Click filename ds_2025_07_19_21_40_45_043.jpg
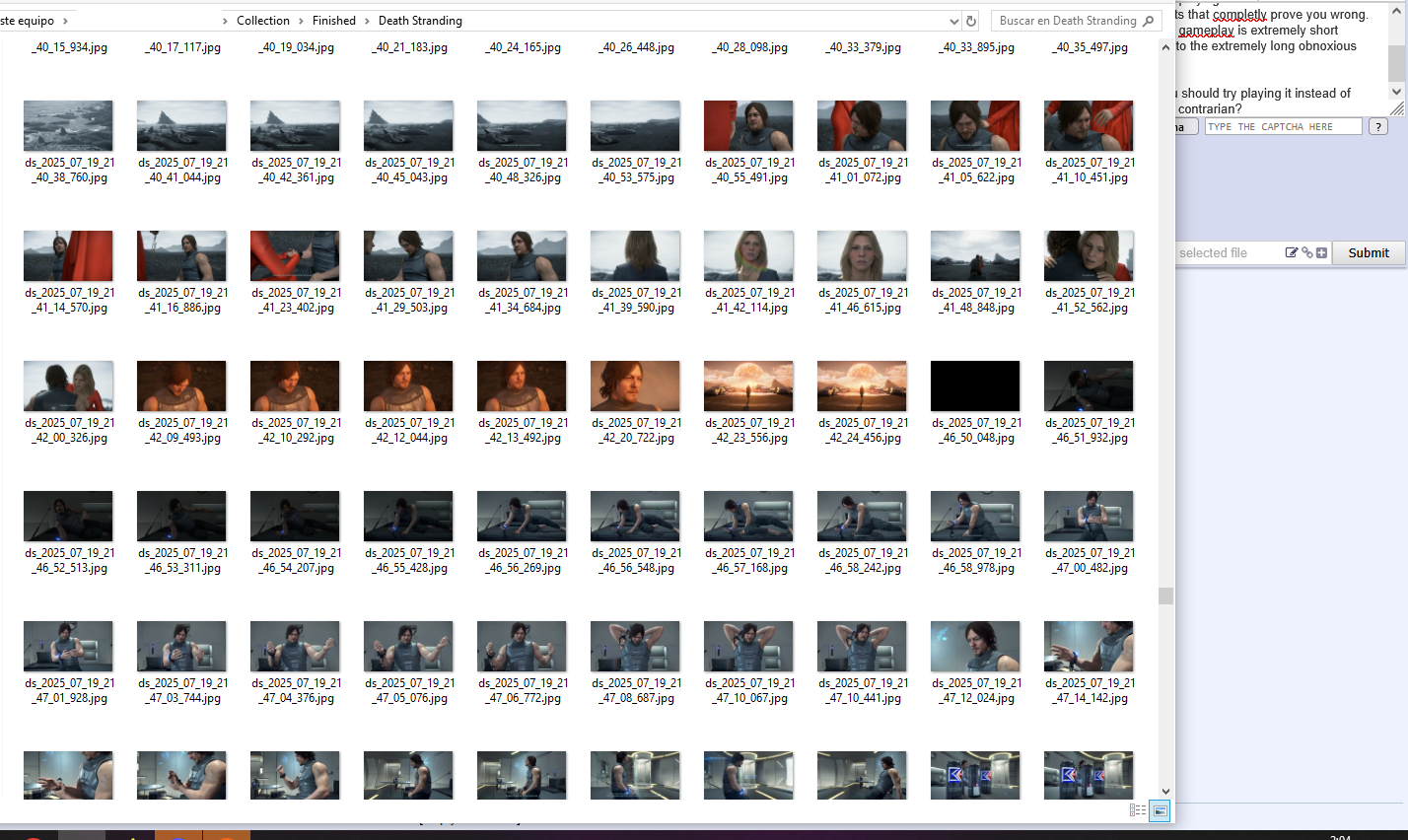The width and height of the screenshot is (1408, 840). [408, 171]
